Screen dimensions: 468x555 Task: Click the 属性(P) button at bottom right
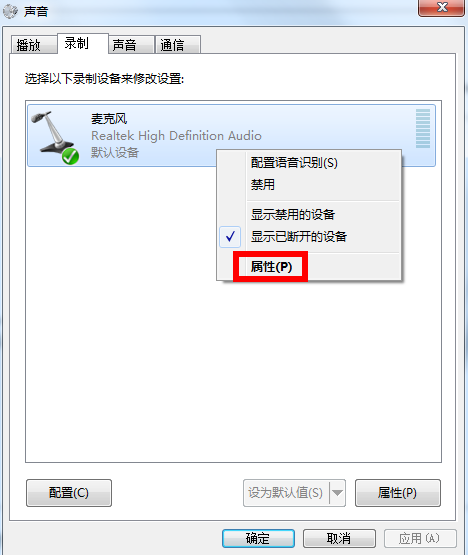pyautogui.click(x=398, y=493)
